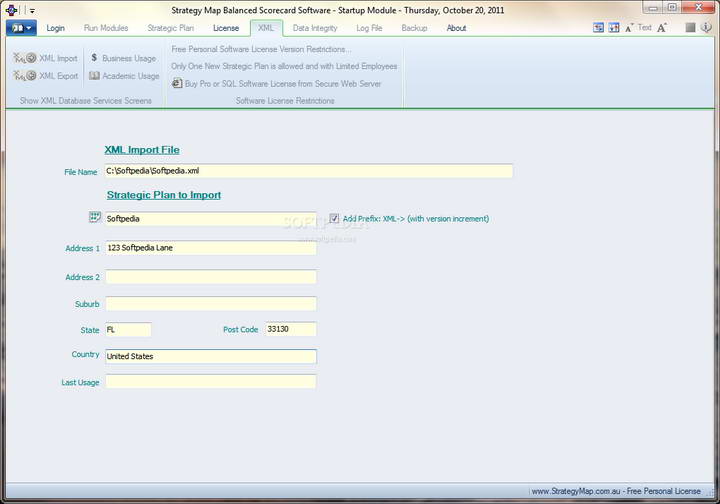Open the About tab
This screenshot has width=720, height=504.
(x=456, y=28)
